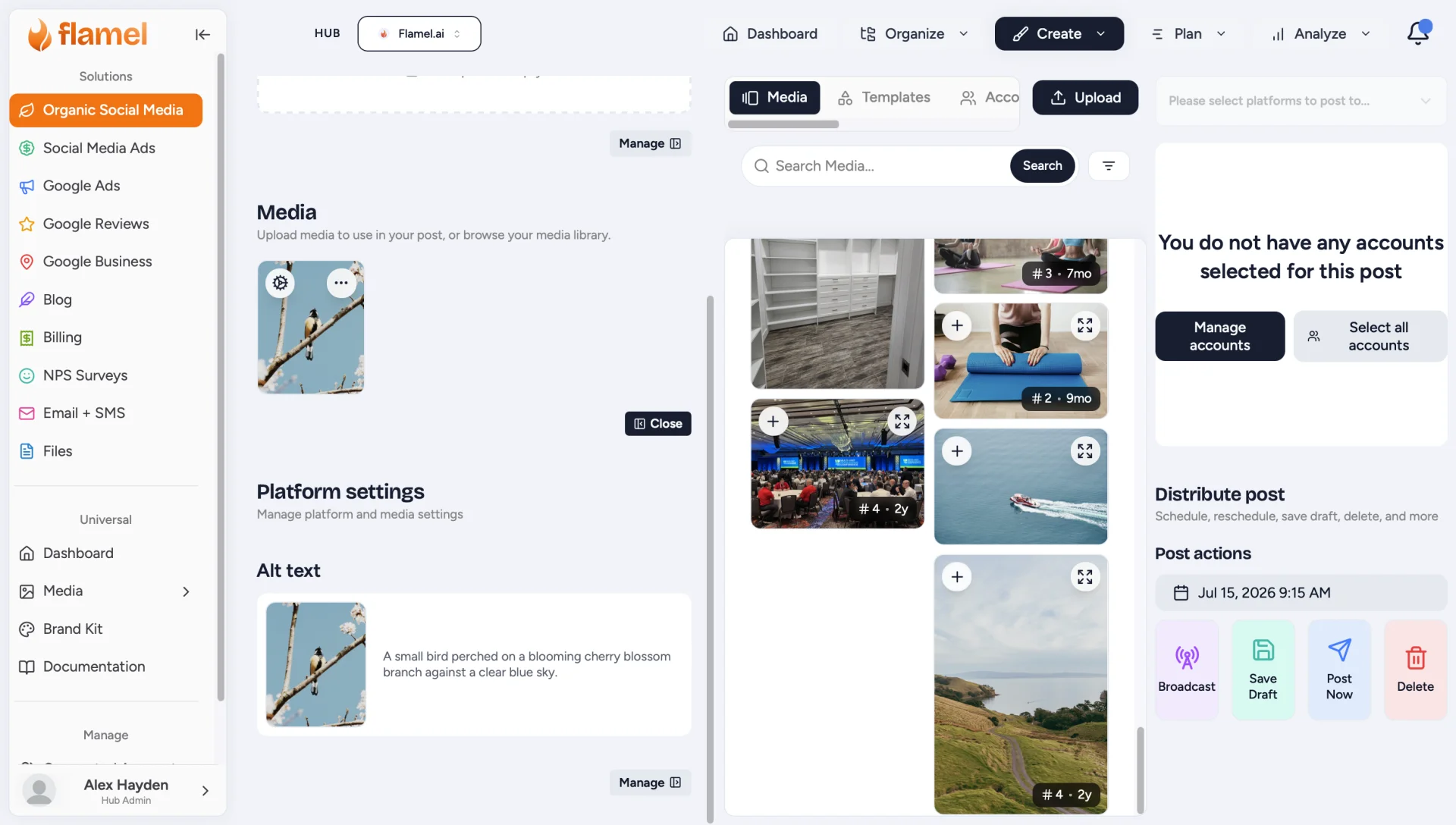Open the schedule date Jul 15, 2026 9:15 AM
Viewport: 1456px width, 825px height.
[1301, 593]
